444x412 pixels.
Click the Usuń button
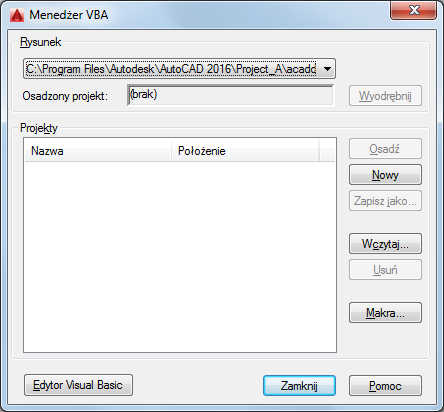(x=385, y=270)
